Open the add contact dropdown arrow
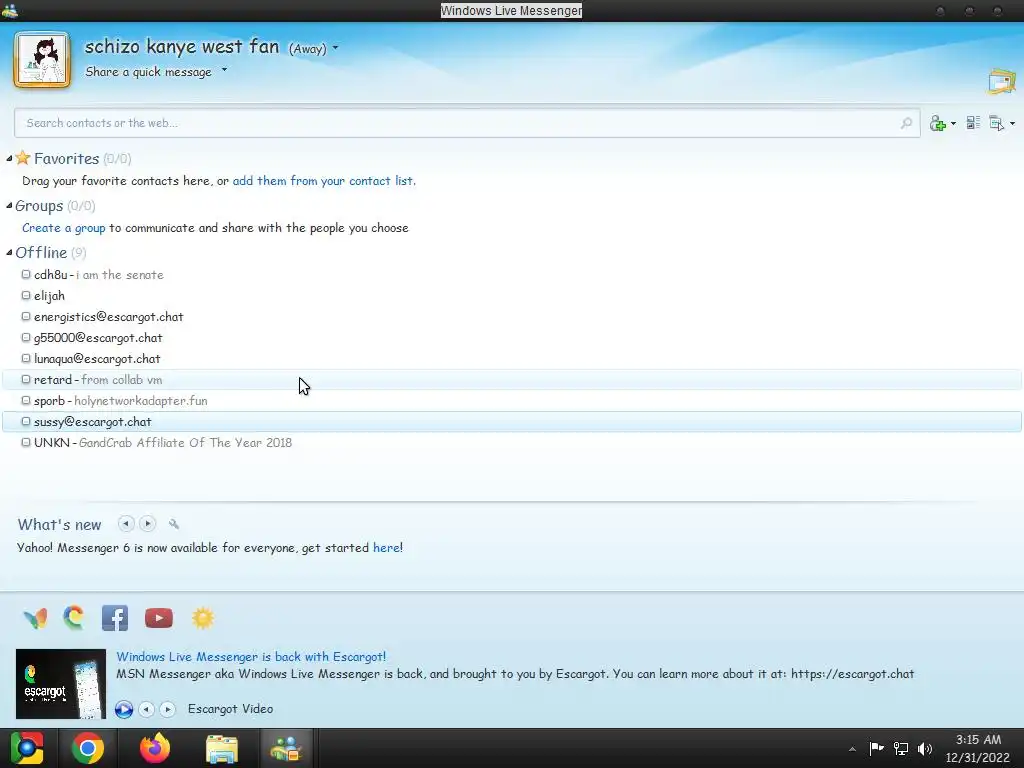The width and height of the screenshot is (1024, 768). pos(953,123)
